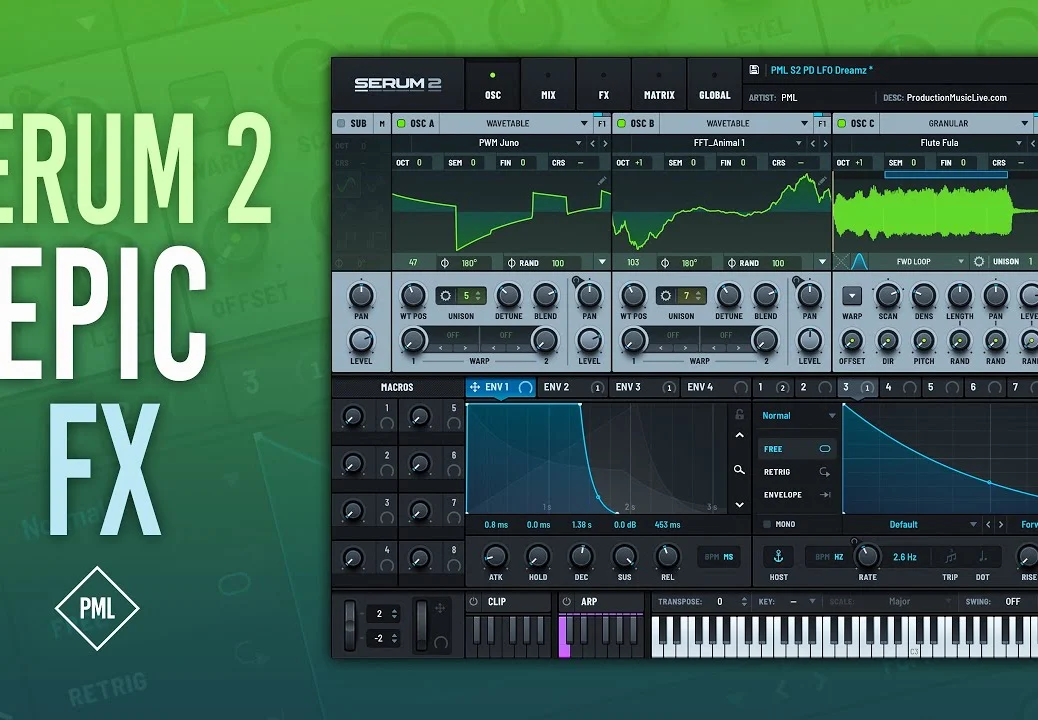Image resolution: width=1038 pixels, height=720 pixels.
Task: Disable oscillator OSC C
Action: pos(841,123)
